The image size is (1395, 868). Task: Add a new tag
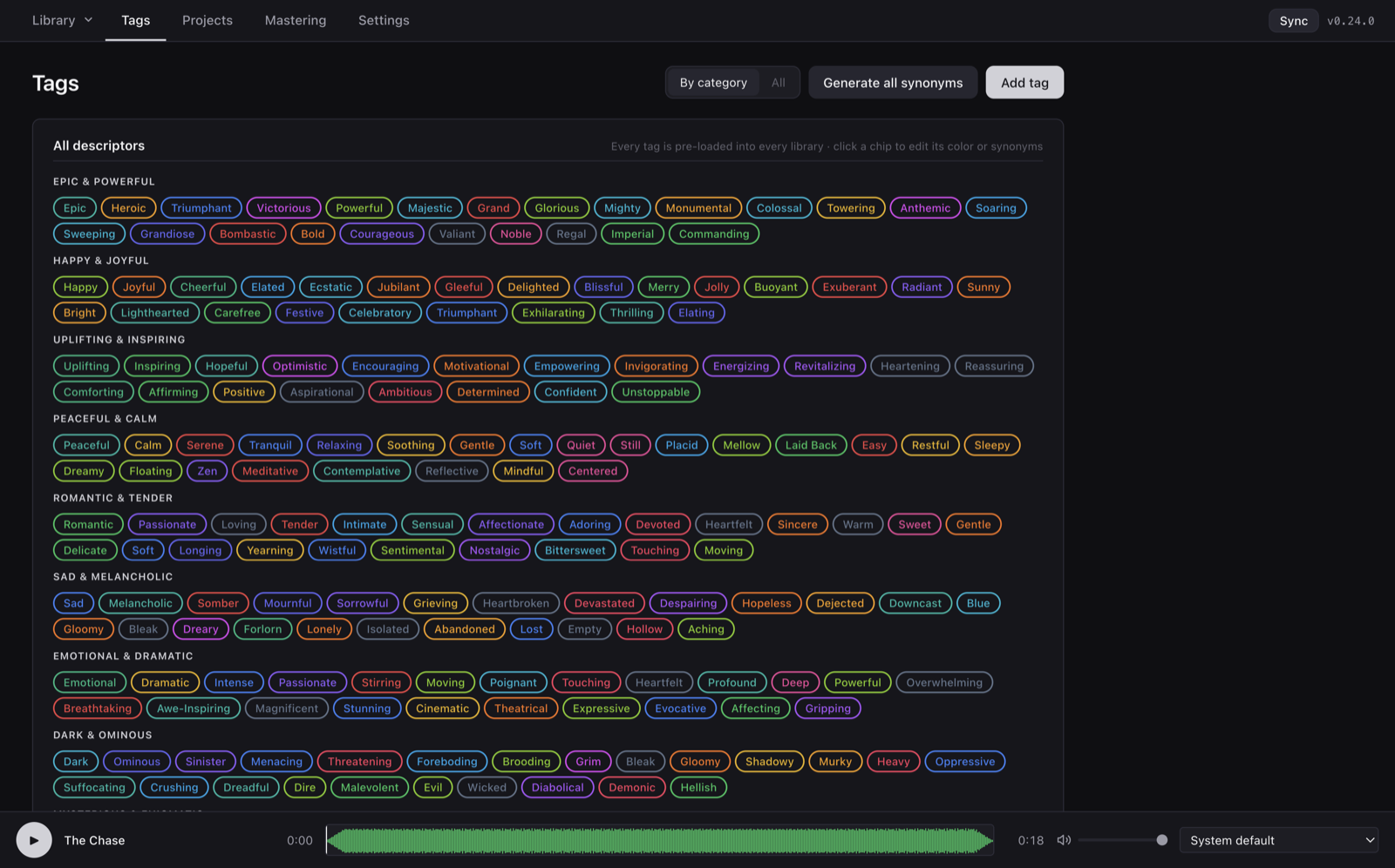tap(1024, 83)
